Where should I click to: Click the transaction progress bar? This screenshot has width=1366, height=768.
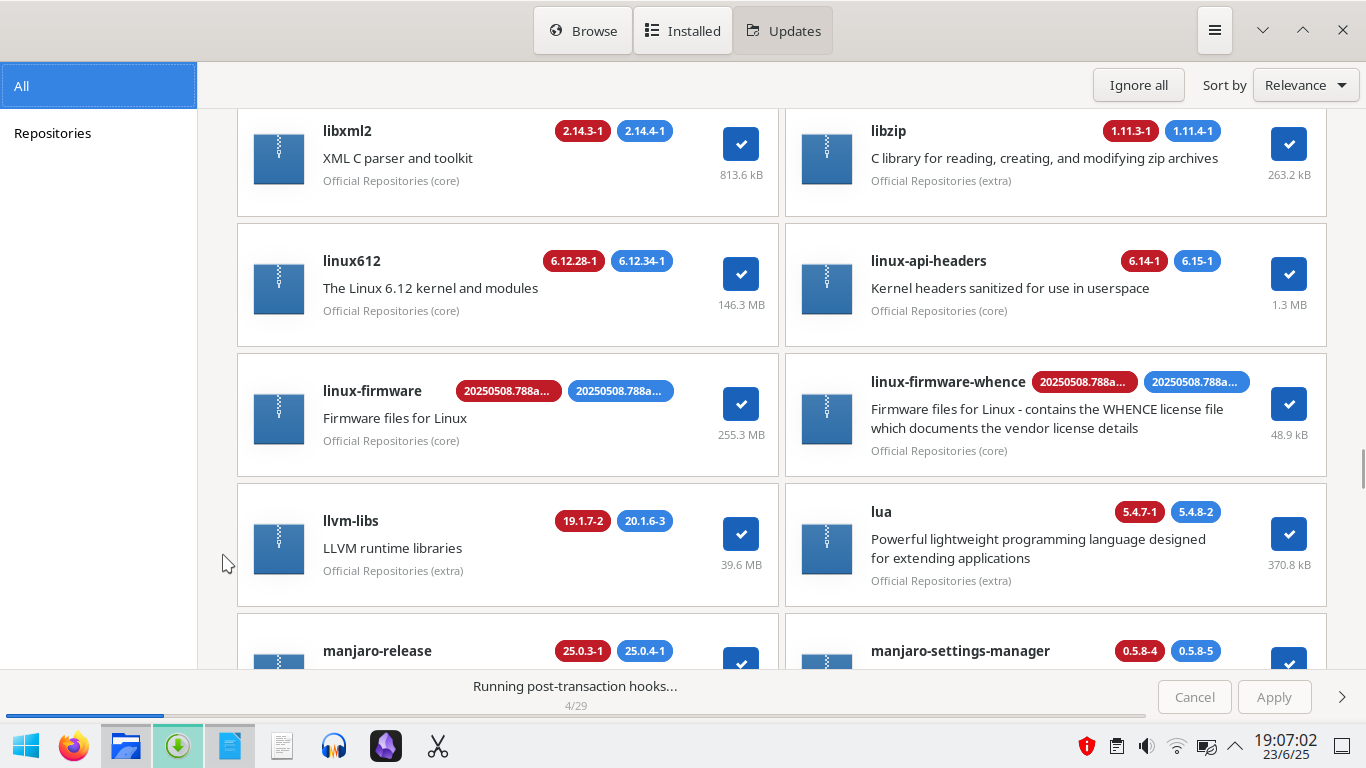point(575,716)
